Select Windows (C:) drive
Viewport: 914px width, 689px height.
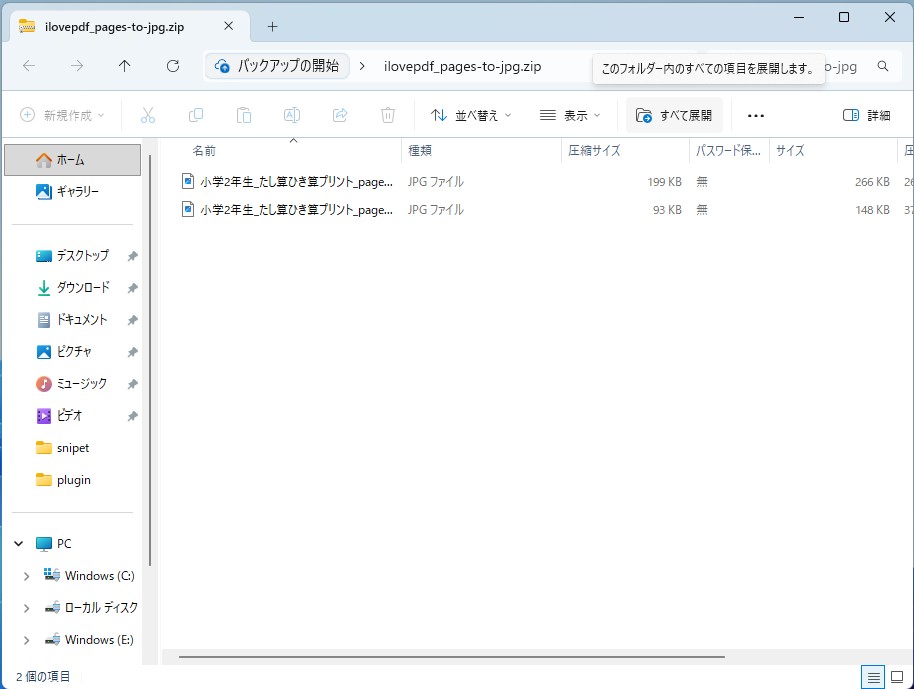89,576
